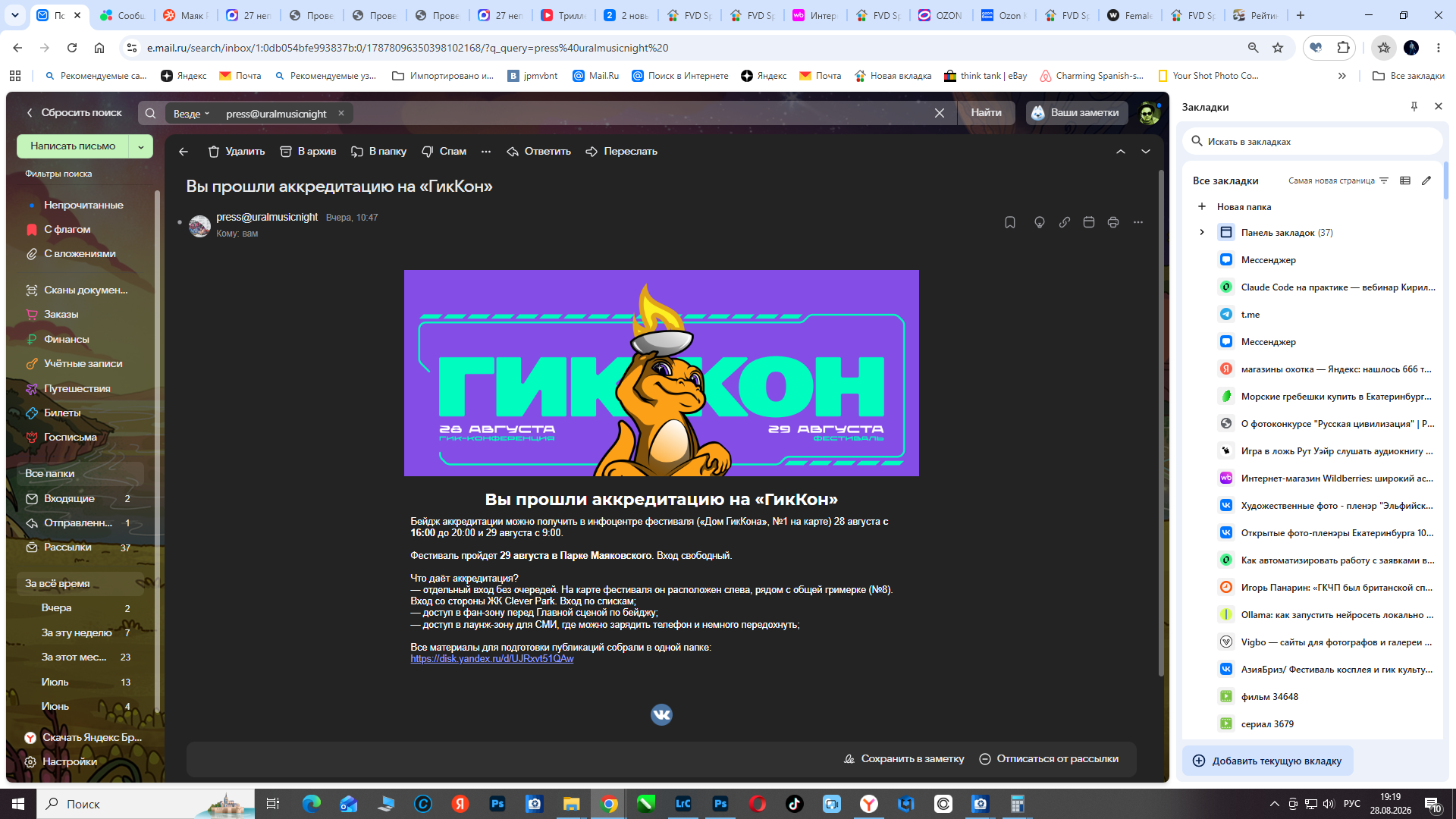Move the email В архив
This screenshot has height=819, width=1456.
[308, 152]
